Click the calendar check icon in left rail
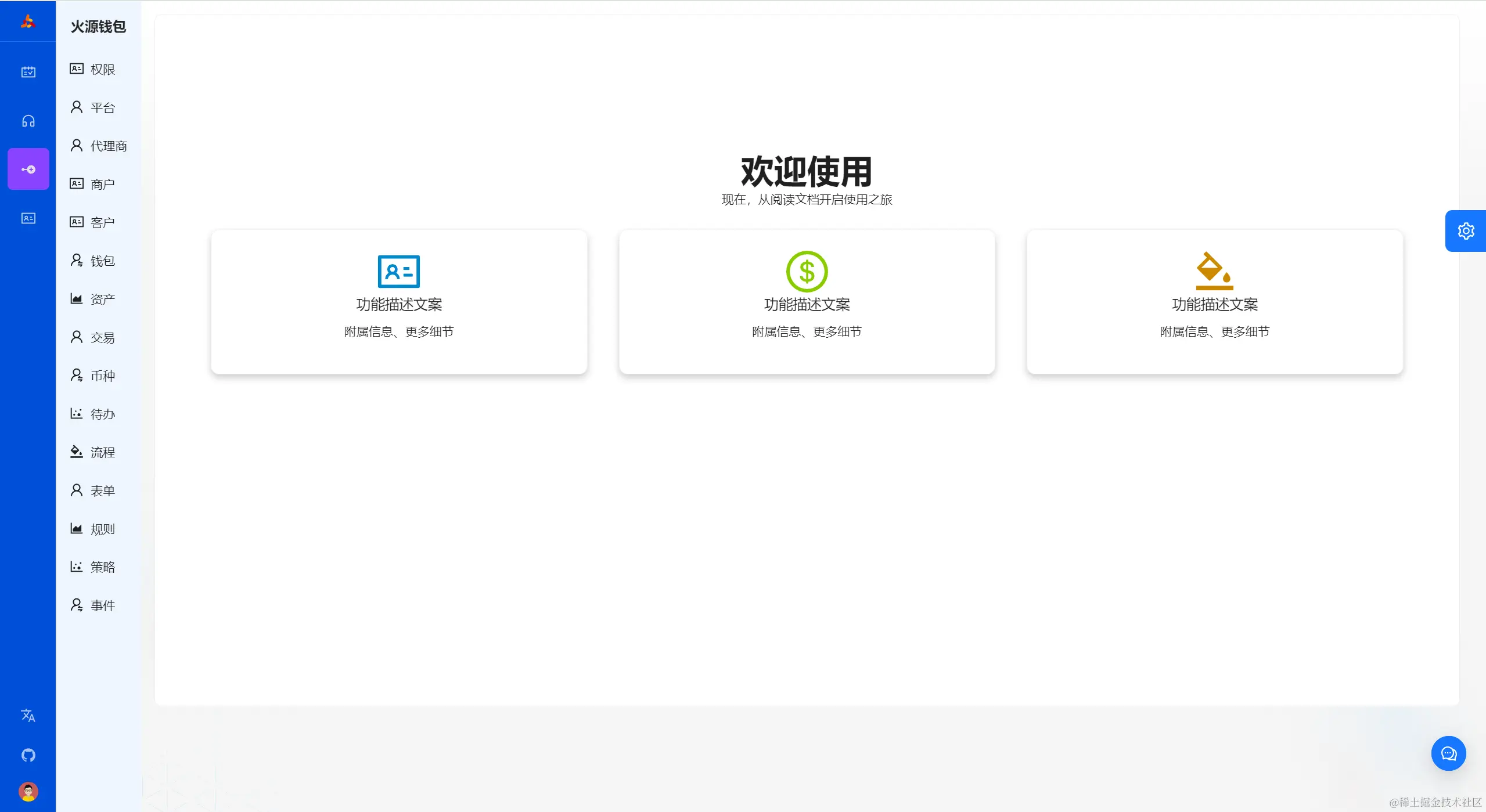The width and height of the screenshot is (1486, 812). tap(28, 72)
